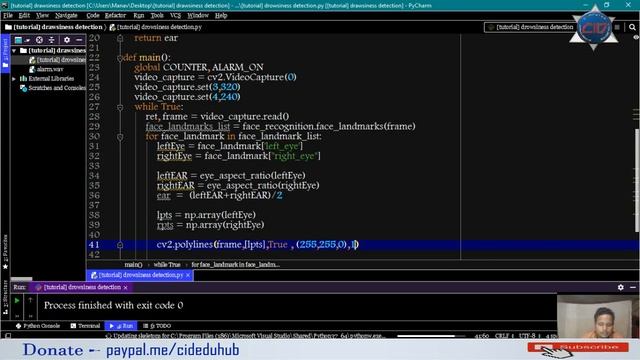Click the red Subscribe button
Image resolution: width=640 pixels, height=360 pixels.
pyautogui.click(x=578, y=347)
